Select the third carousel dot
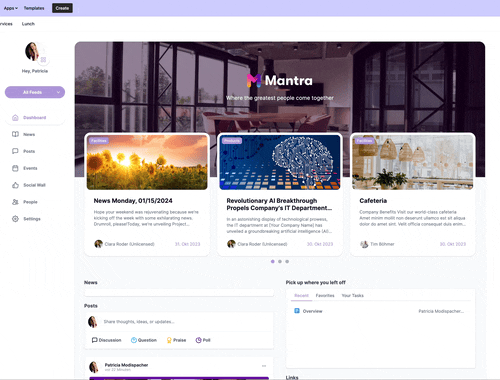 287,262
